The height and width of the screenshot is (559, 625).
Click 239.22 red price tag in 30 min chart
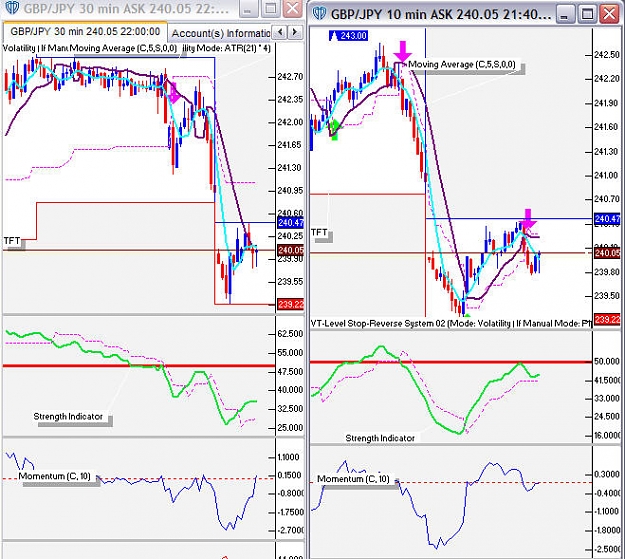point(291,305)
